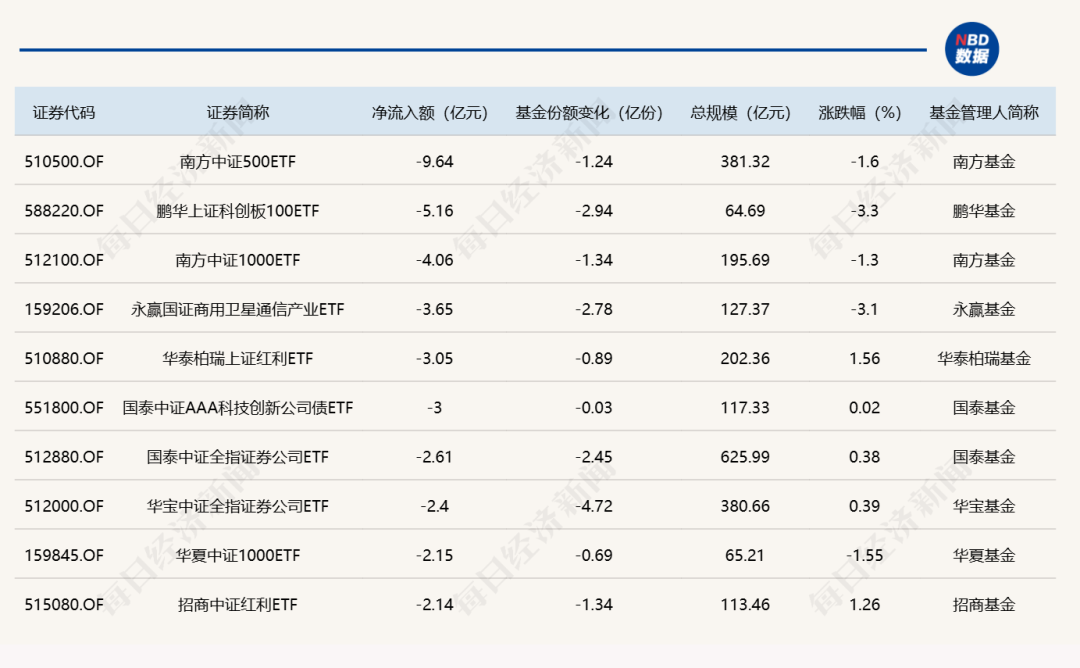
Task: Click manager name 华泰柏瑞基金
Action: coord(984,359)
